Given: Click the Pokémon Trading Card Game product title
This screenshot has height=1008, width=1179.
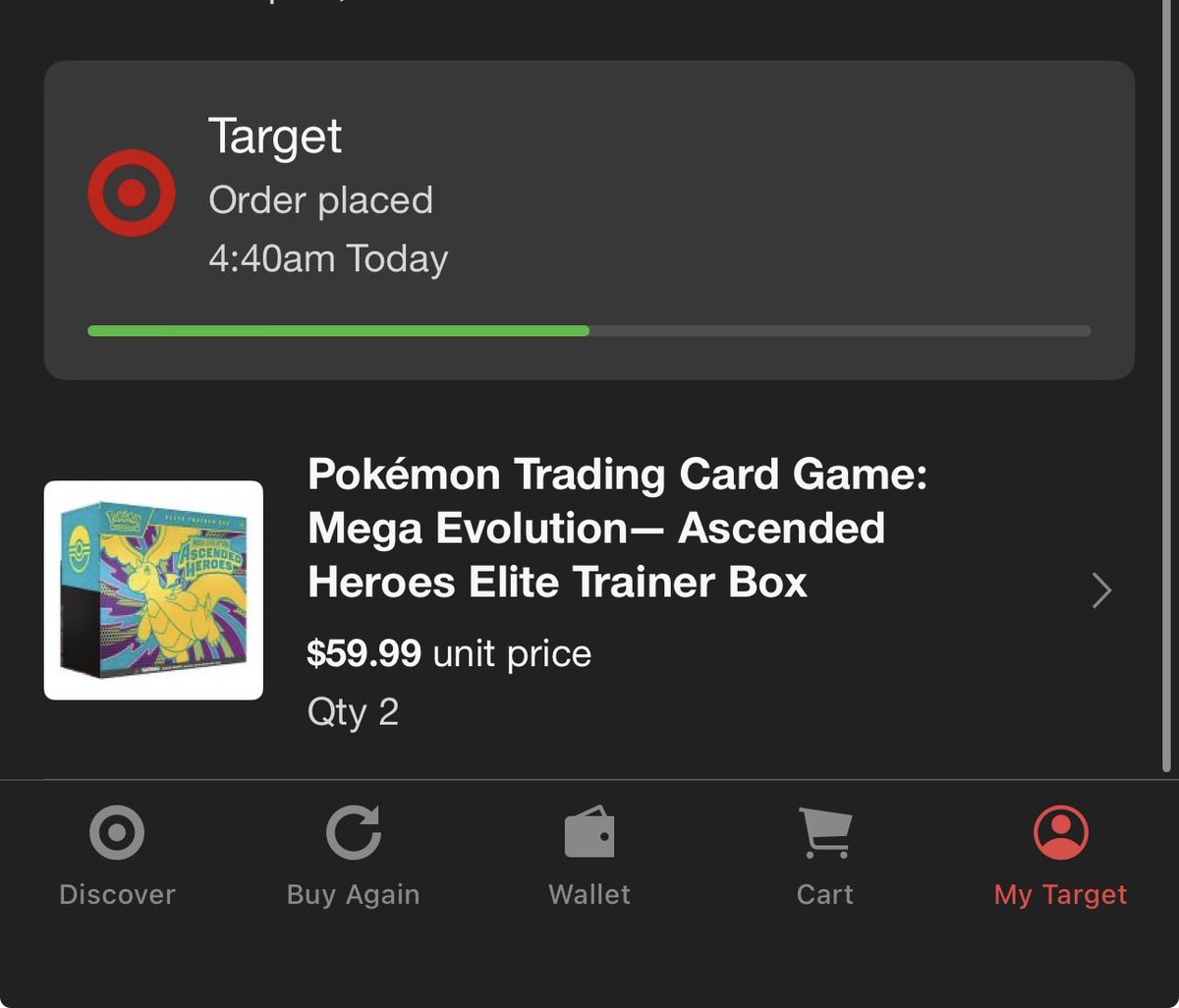Looking at the screenshot, I should point(617,529).
